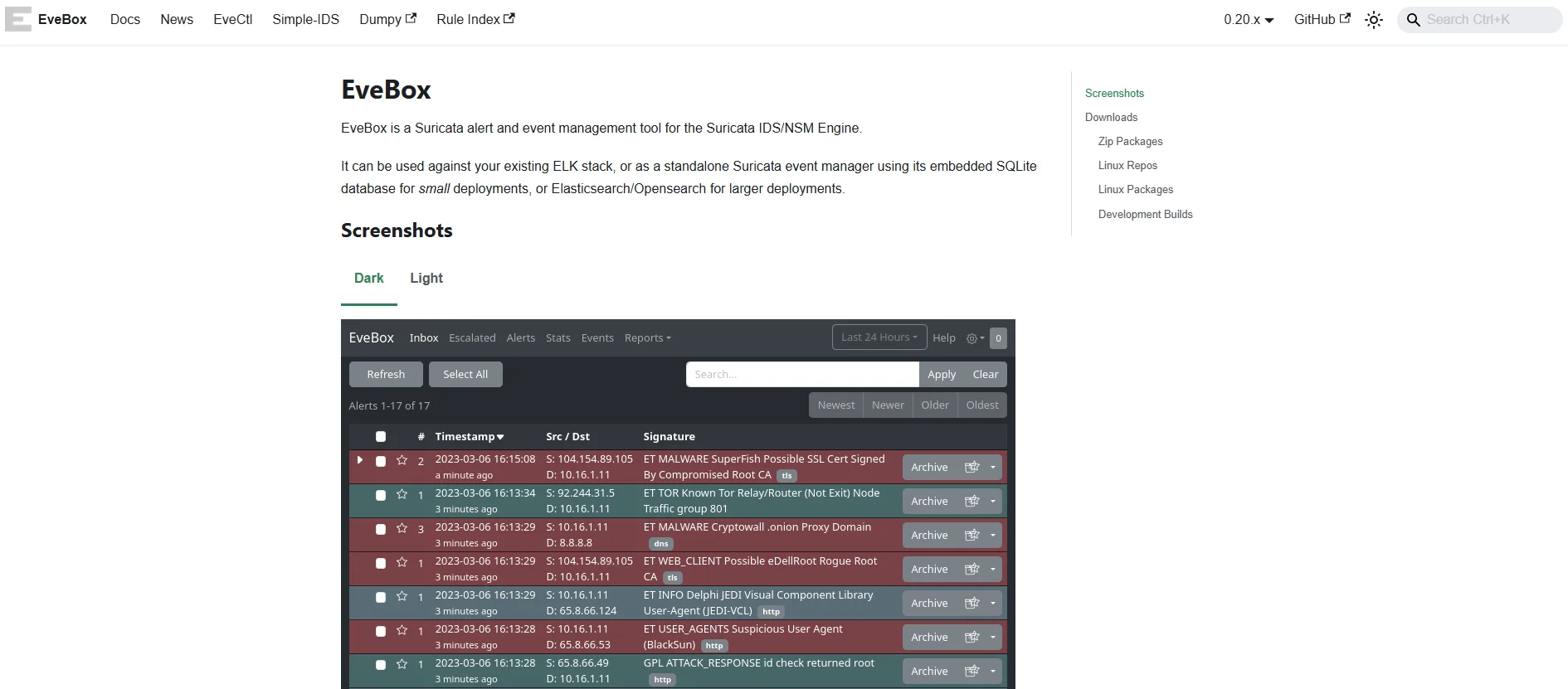Star the SuperFish SSL Cert alert
Image resolution: width=1568 pixels, height=689 pixels.
402,460
